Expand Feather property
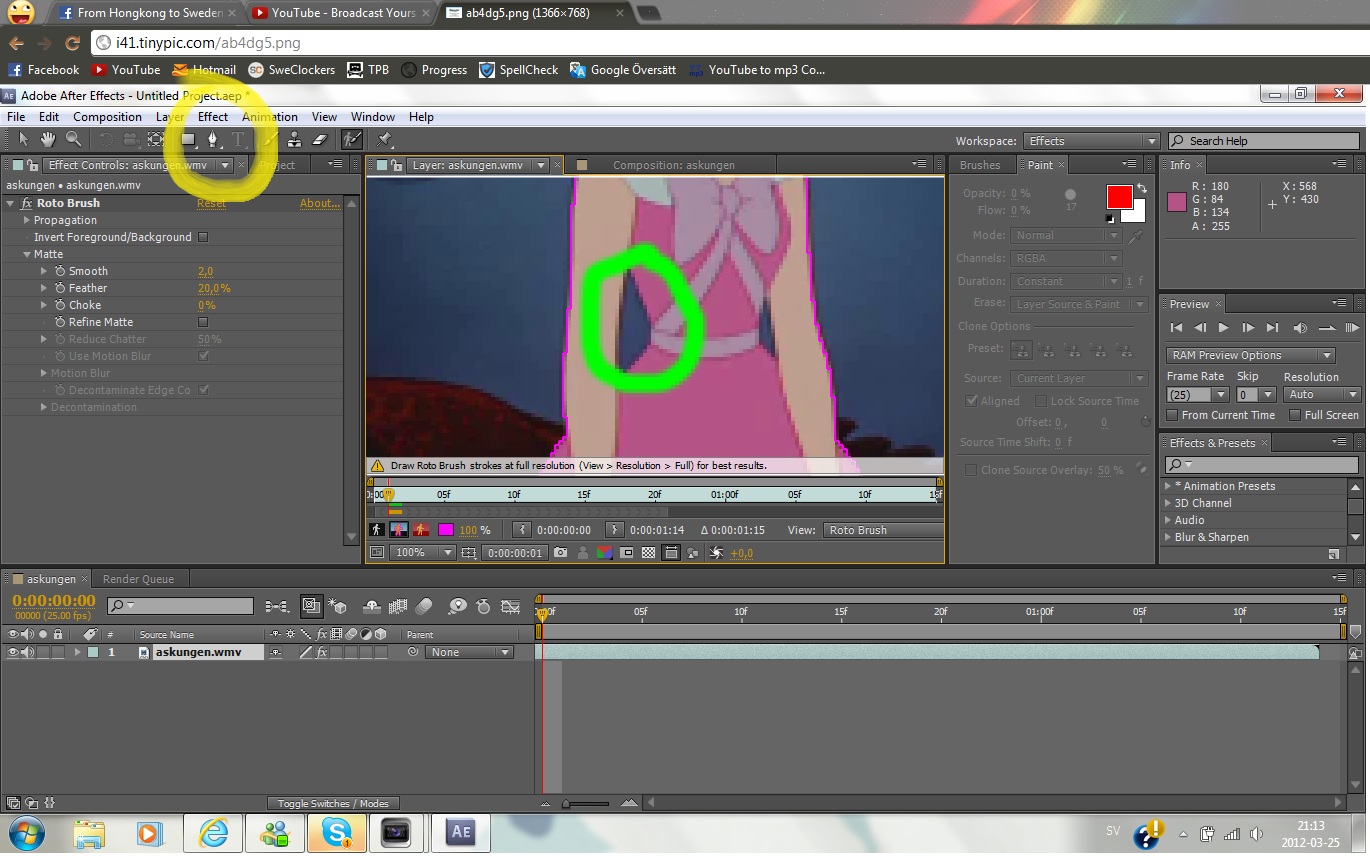The height and width of the screenshot is (856, 1370). tap(44, 288)
